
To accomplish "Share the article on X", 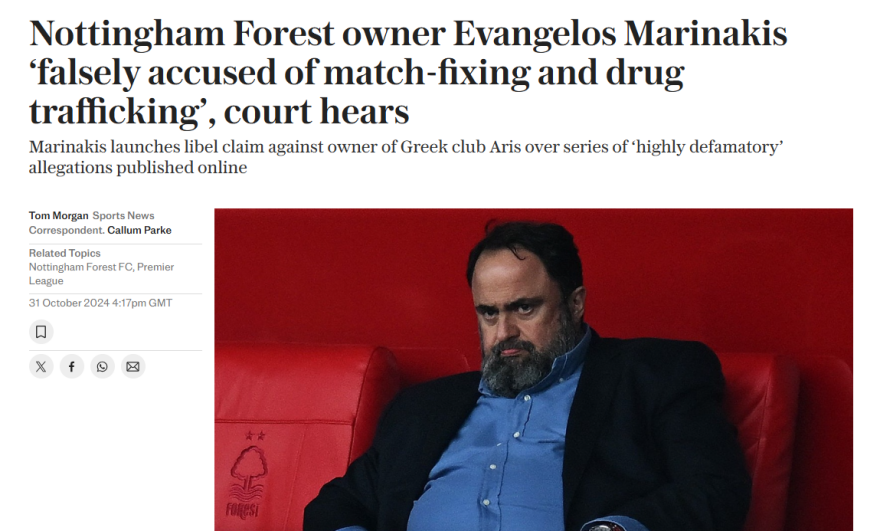I will coord(41,367).
